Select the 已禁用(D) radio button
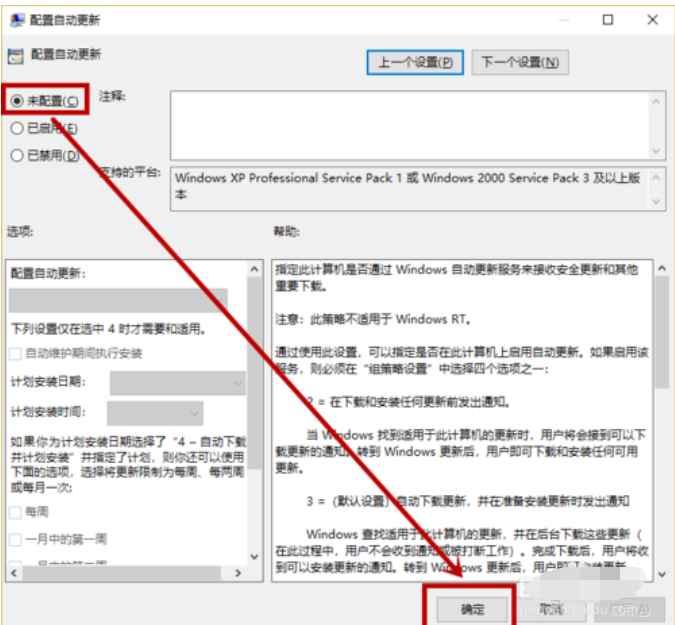The height and width of the screenshot is (625, 675). (17, 155)
